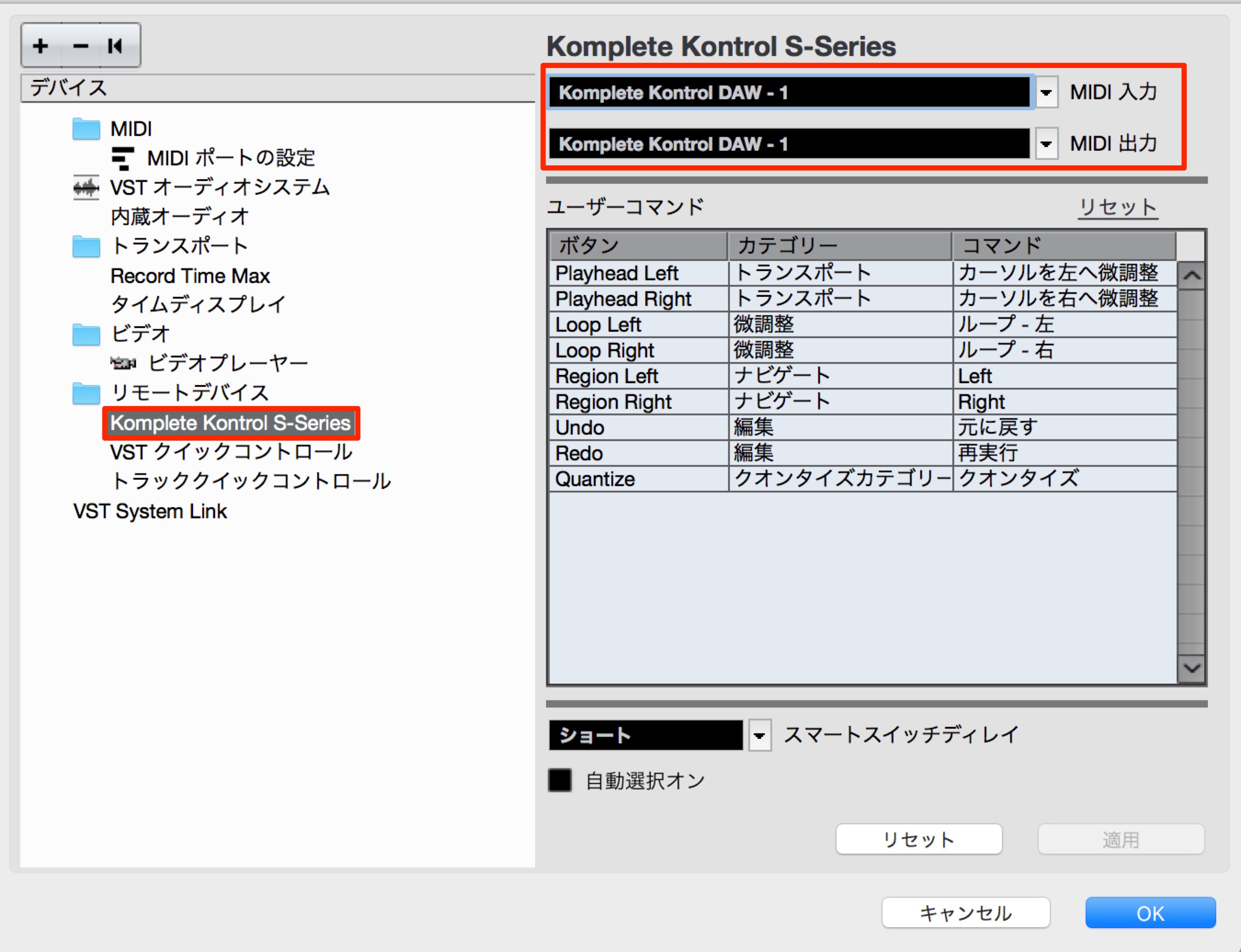Click the plus add device button
Screen dimensions: 1241x952
pos(41,45)
